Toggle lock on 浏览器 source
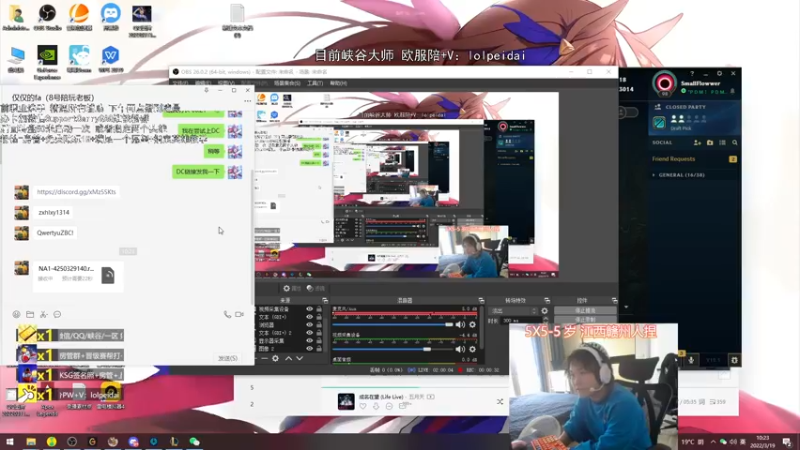The image size is (800, 450). tap(319, 325)
